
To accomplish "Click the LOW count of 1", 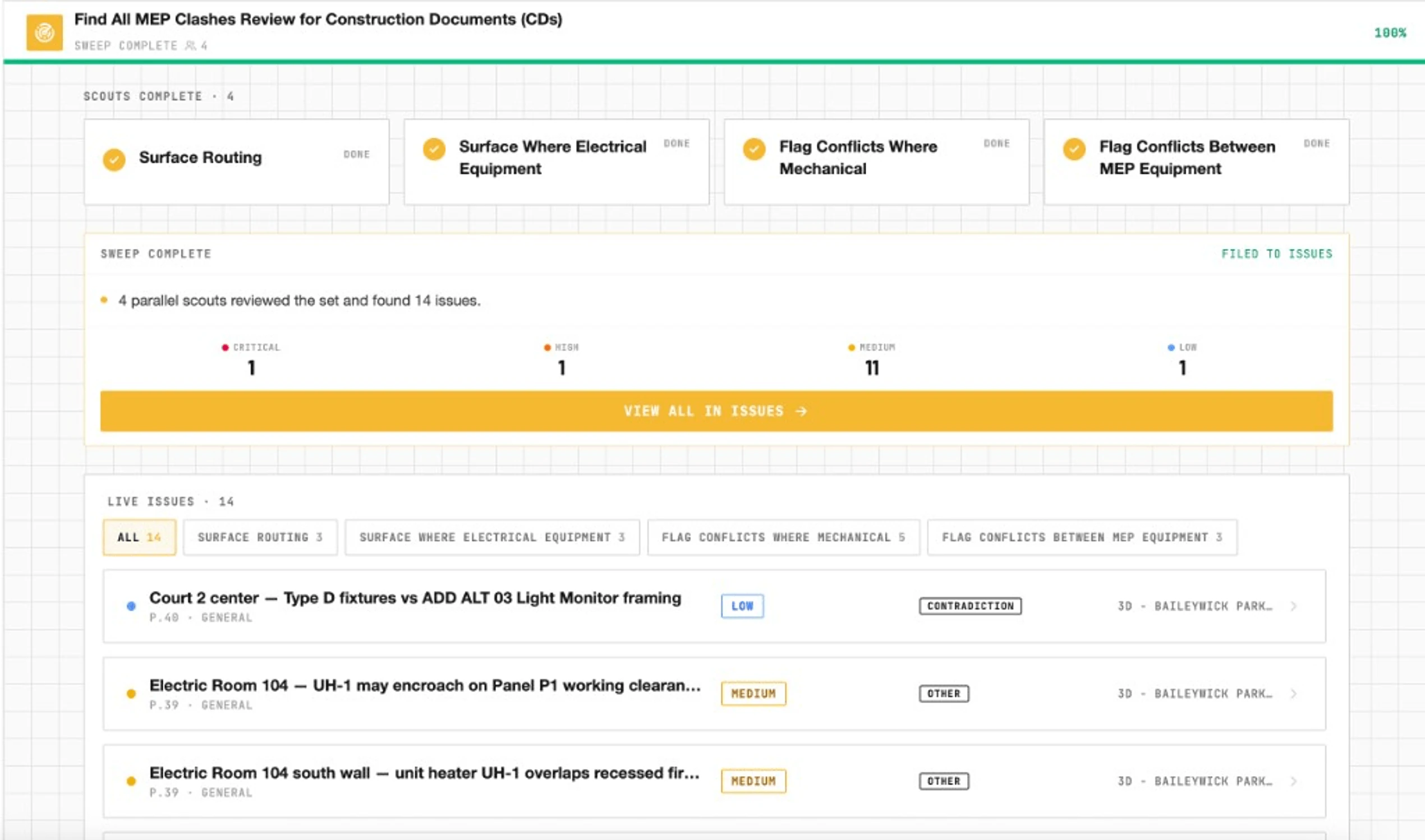I will pyautogui.click(x=1182, y=368).
